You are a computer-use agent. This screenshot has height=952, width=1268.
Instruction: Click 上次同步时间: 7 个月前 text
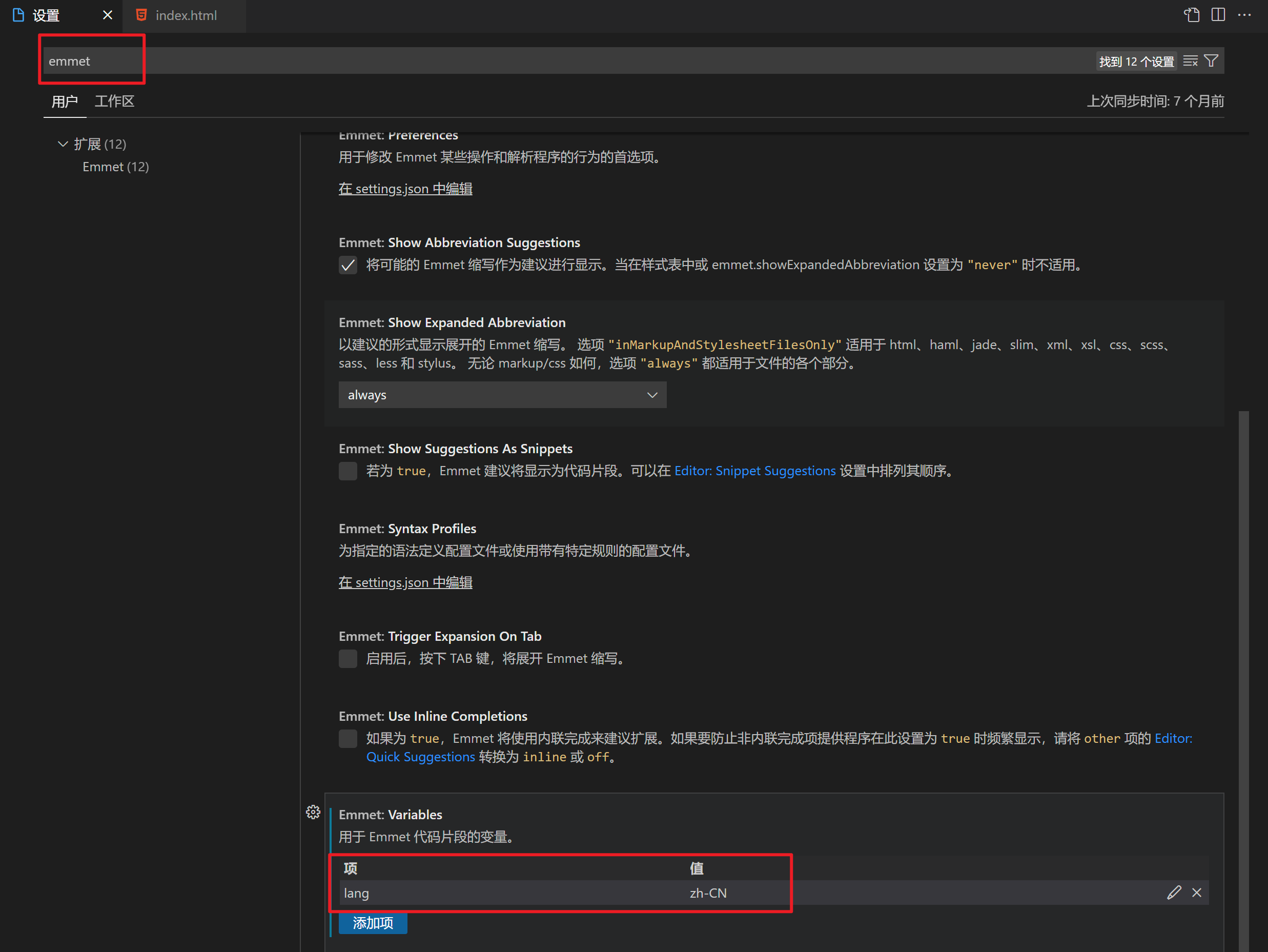(x=1155, y=102)
